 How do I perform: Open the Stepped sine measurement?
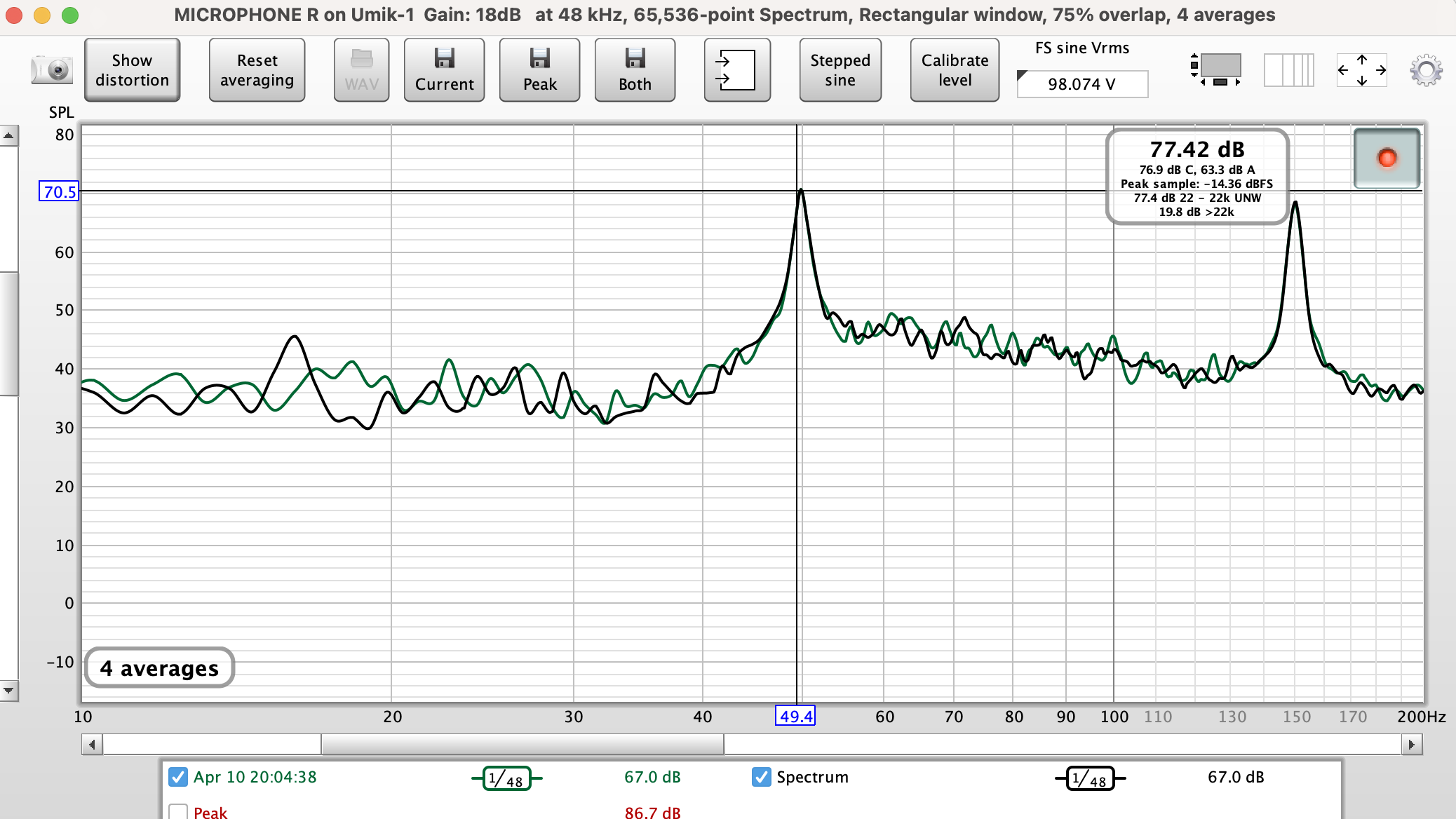[840, 70]
